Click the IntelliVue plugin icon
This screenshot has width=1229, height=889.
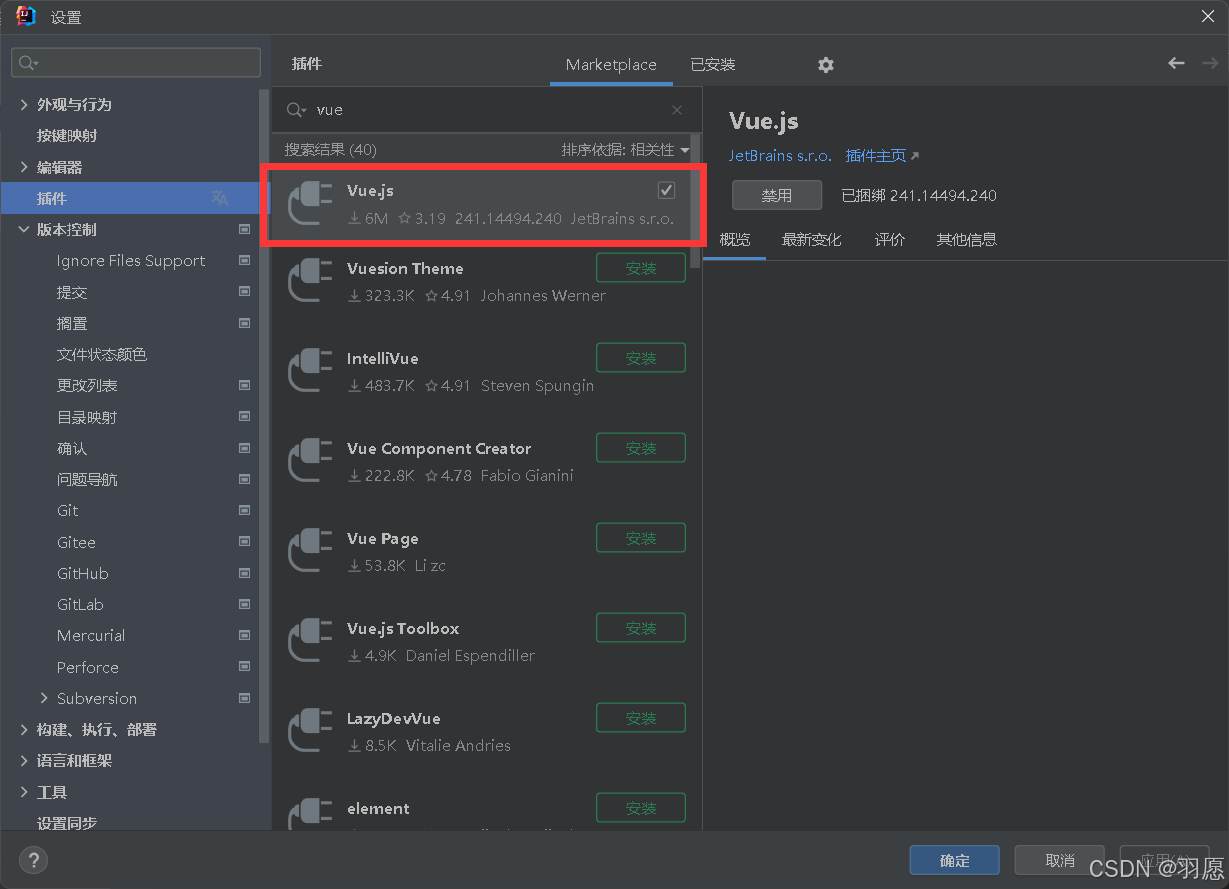310,371
